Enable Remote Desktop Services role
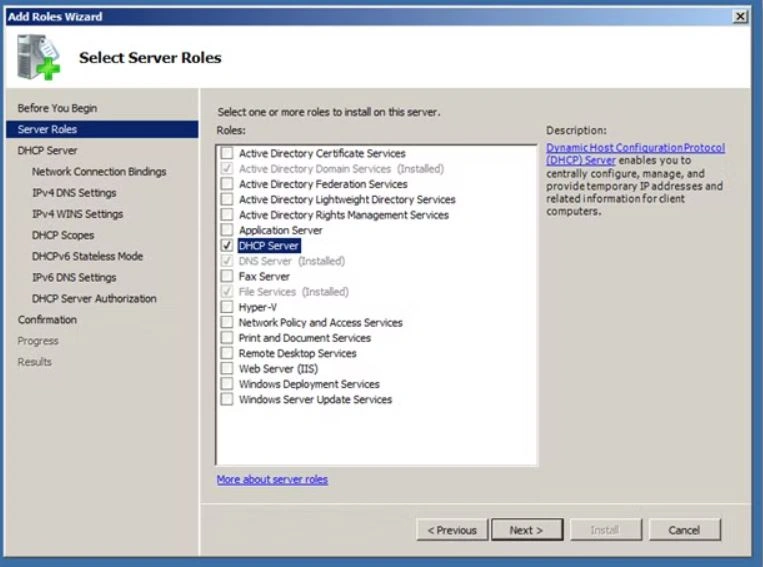Screen dimensions: 763x567 [x=227, y=353]
